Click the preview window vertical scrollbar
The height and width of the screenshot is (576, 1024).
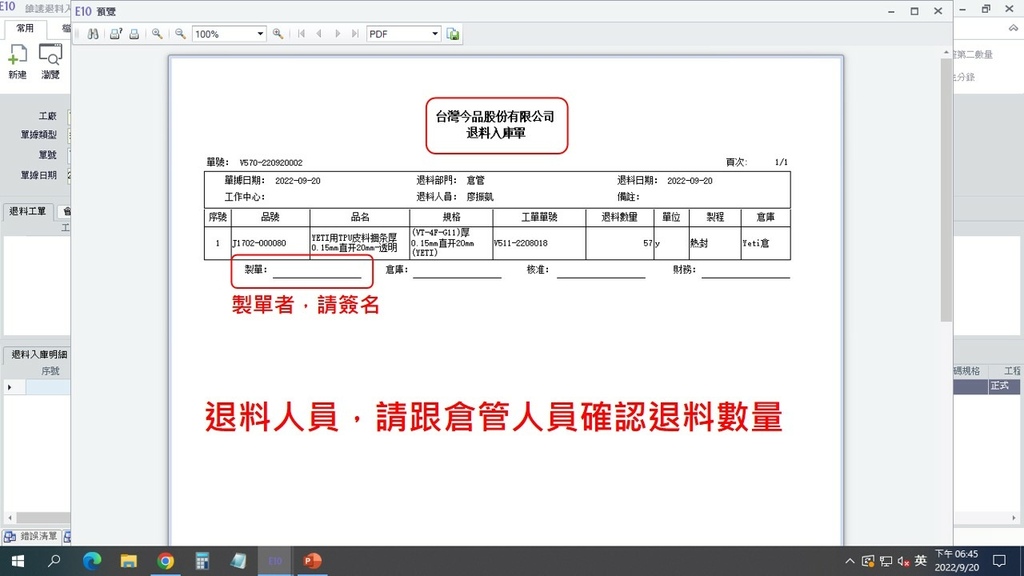click(946, 189)
